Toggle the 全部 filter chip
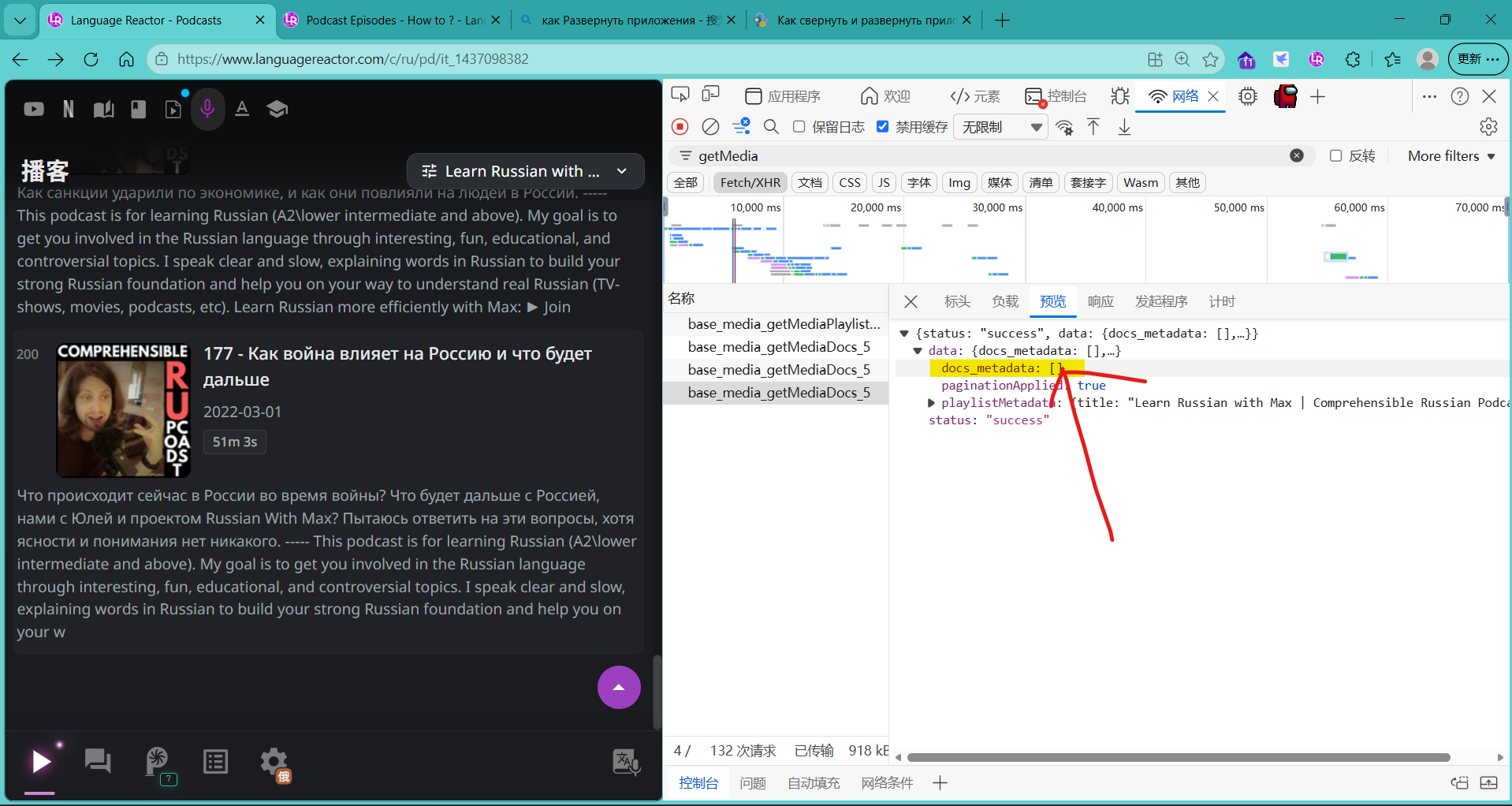Image resolution: width=1512 pixels, height=806 pixels. click(686, 183)
